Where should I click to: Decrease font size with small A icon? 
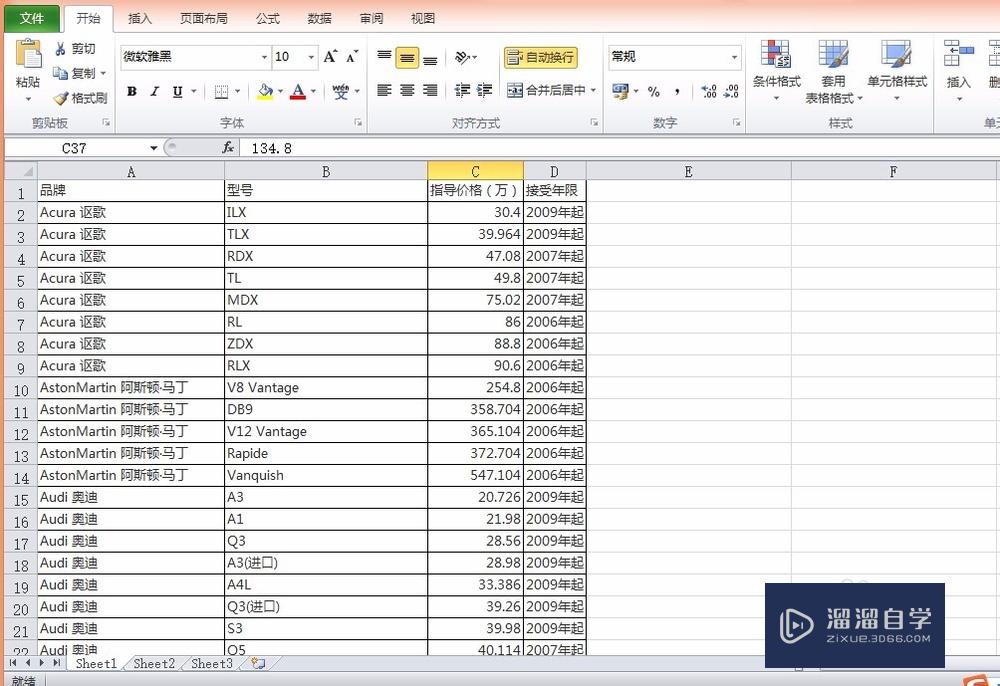point(352,57)
